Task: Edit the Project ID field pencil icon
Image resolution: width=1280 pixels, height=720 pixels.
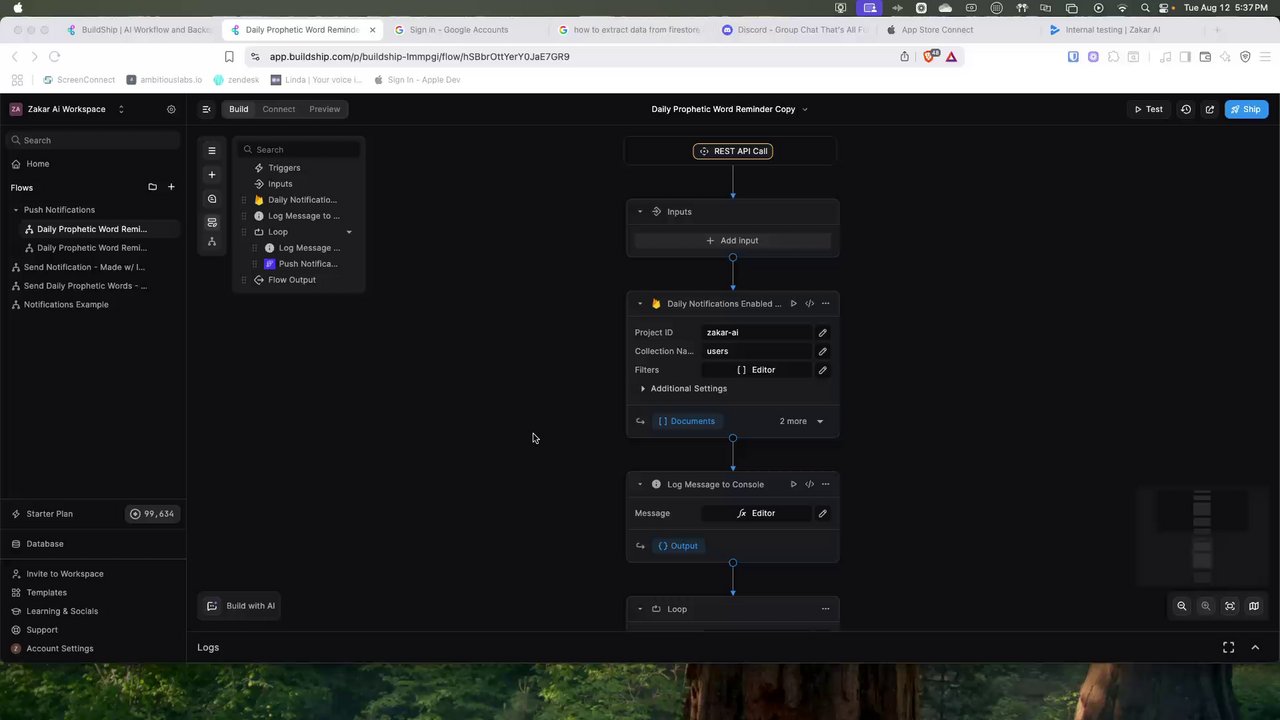Action: pos(822,333)
